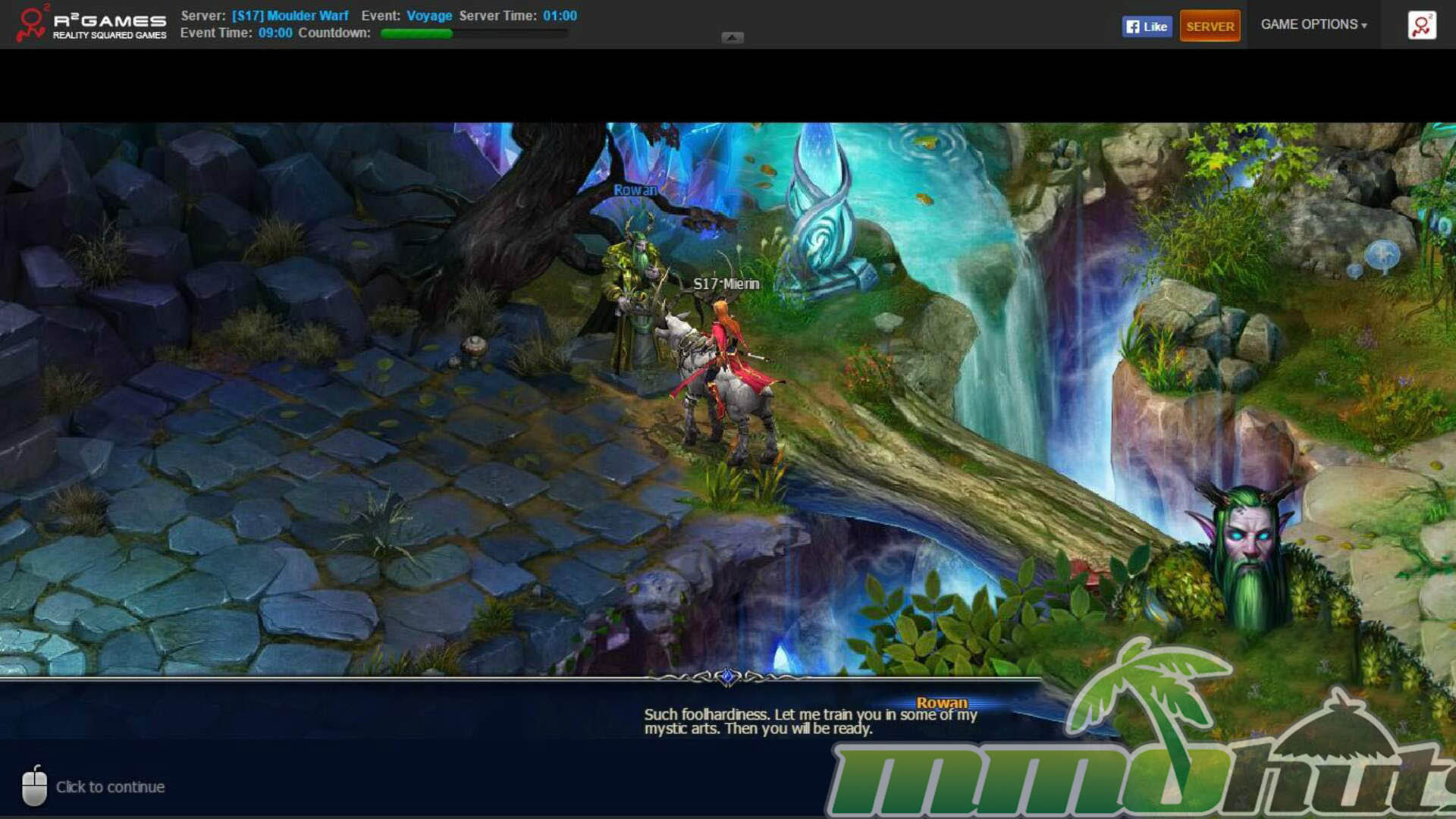Screen dimensions: 1456x819
Task: Collapse the top bar with the up arrow
Action: (x=732, y=37)
